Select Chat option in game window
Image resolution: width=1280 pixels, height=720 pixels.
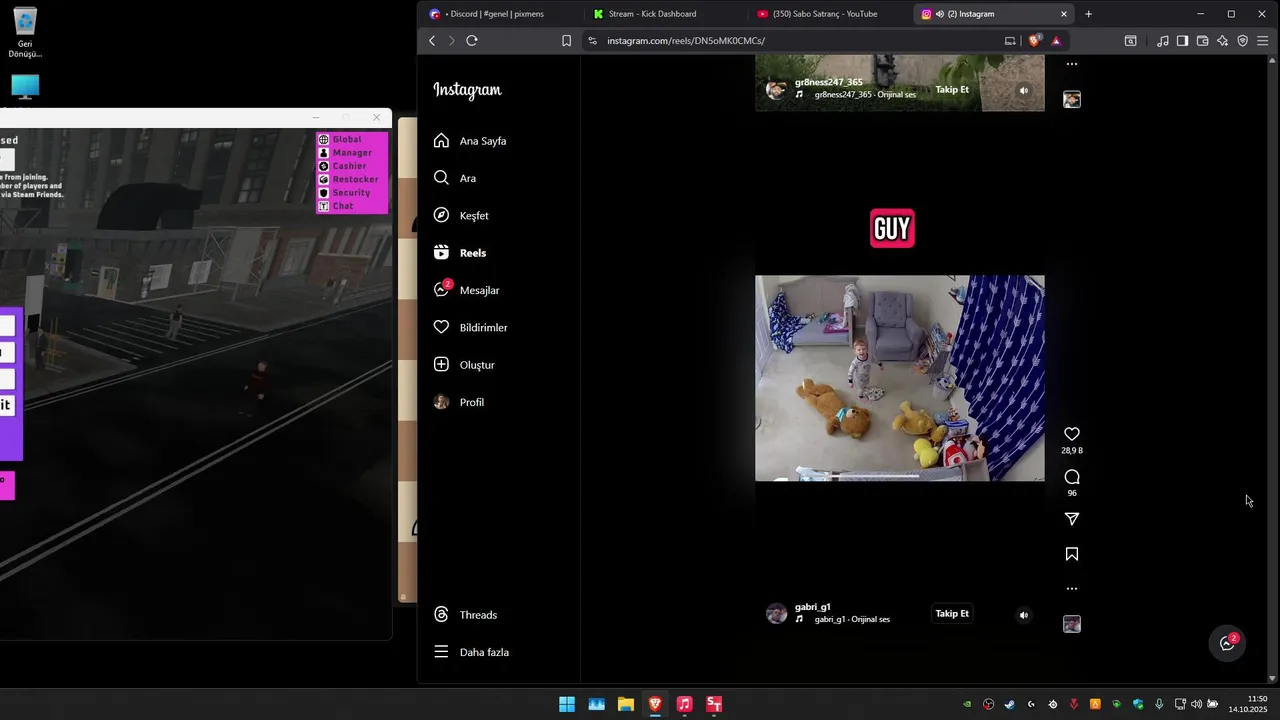(336, 206)
